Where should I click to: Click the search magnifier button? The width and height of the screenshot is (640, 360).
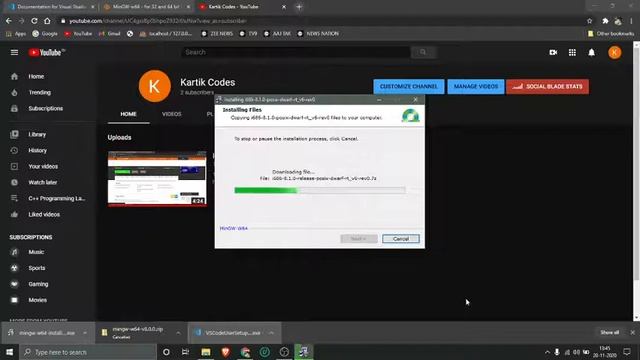[x=424, y=52]
